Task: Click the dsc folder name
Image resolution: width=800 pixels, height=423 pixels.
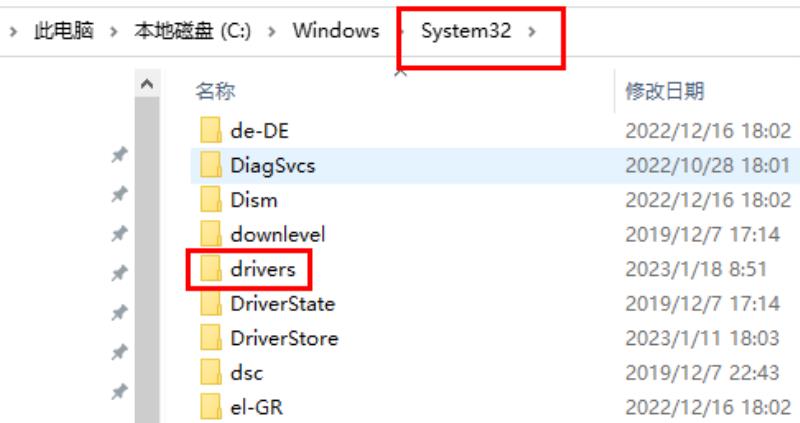Action: tap(246, 373)
